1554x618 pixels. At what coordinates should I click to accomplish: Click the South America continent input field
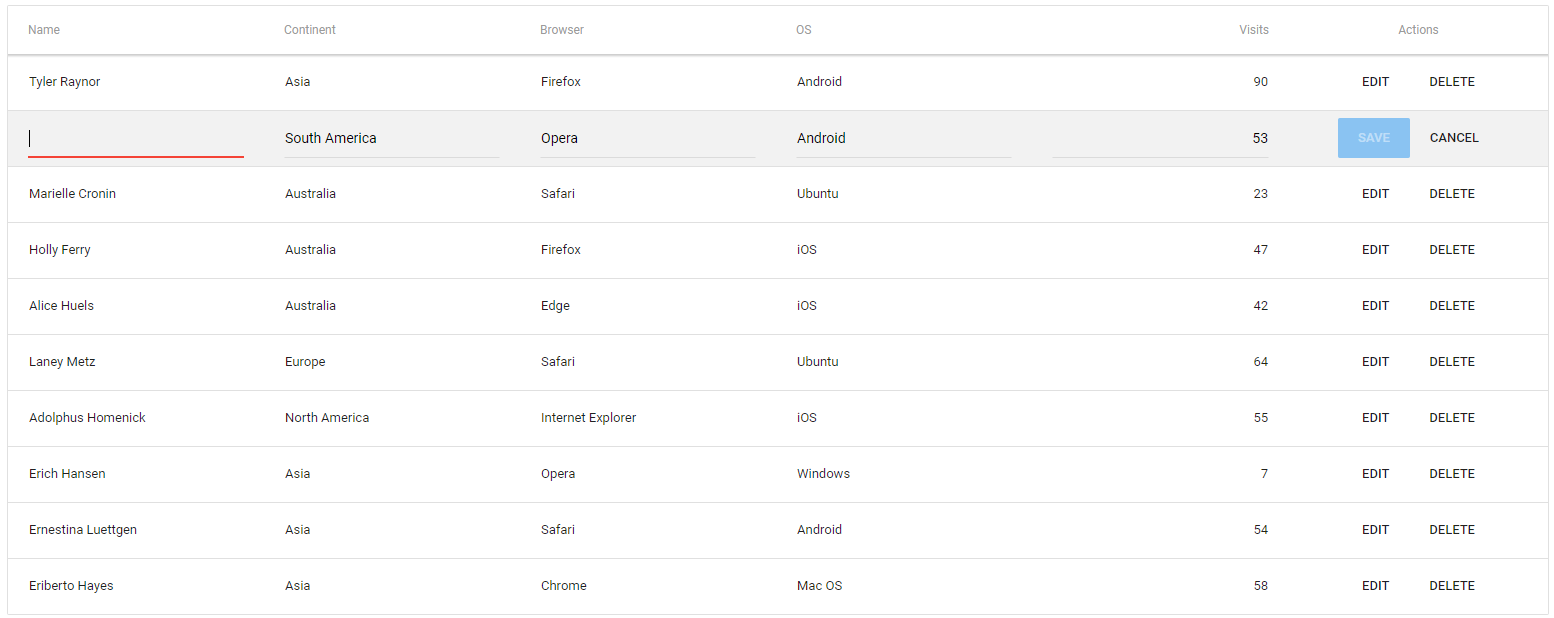coord(391,139)
